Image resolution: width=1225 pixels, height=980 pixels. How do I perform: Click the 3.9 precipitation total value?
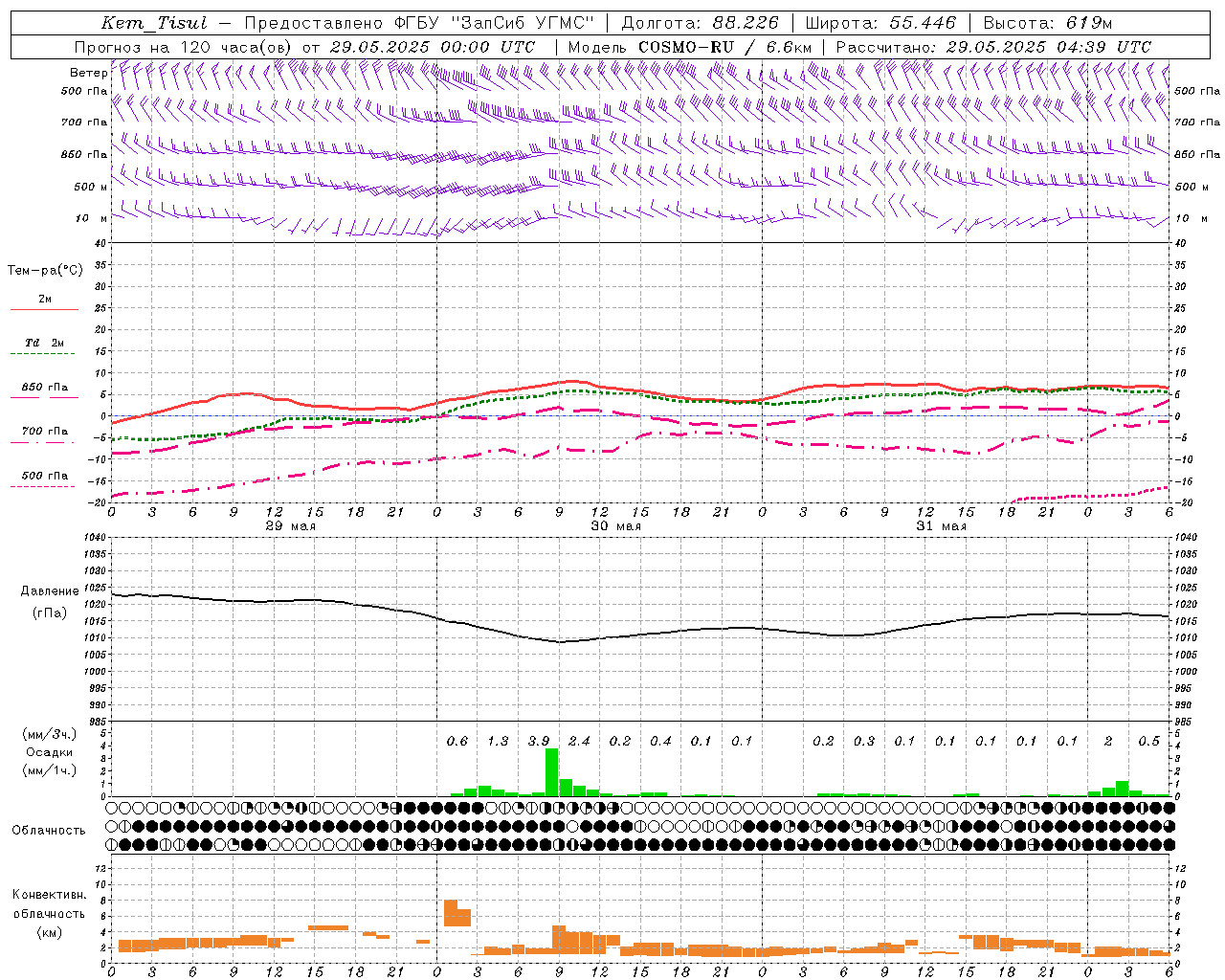[539, 741]
